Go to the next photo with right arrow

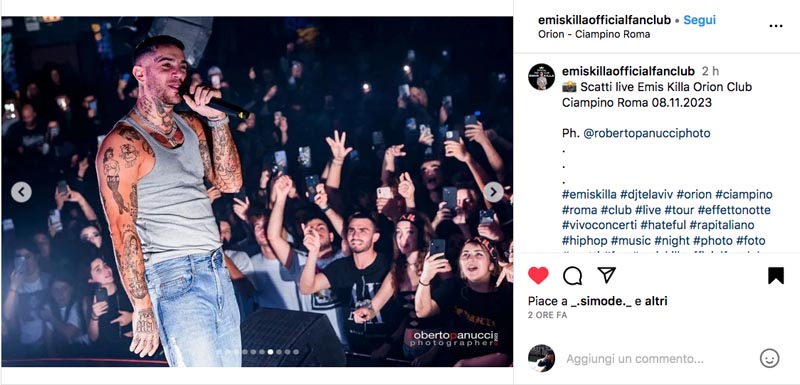pyautogui.click(x=493, y=192)
